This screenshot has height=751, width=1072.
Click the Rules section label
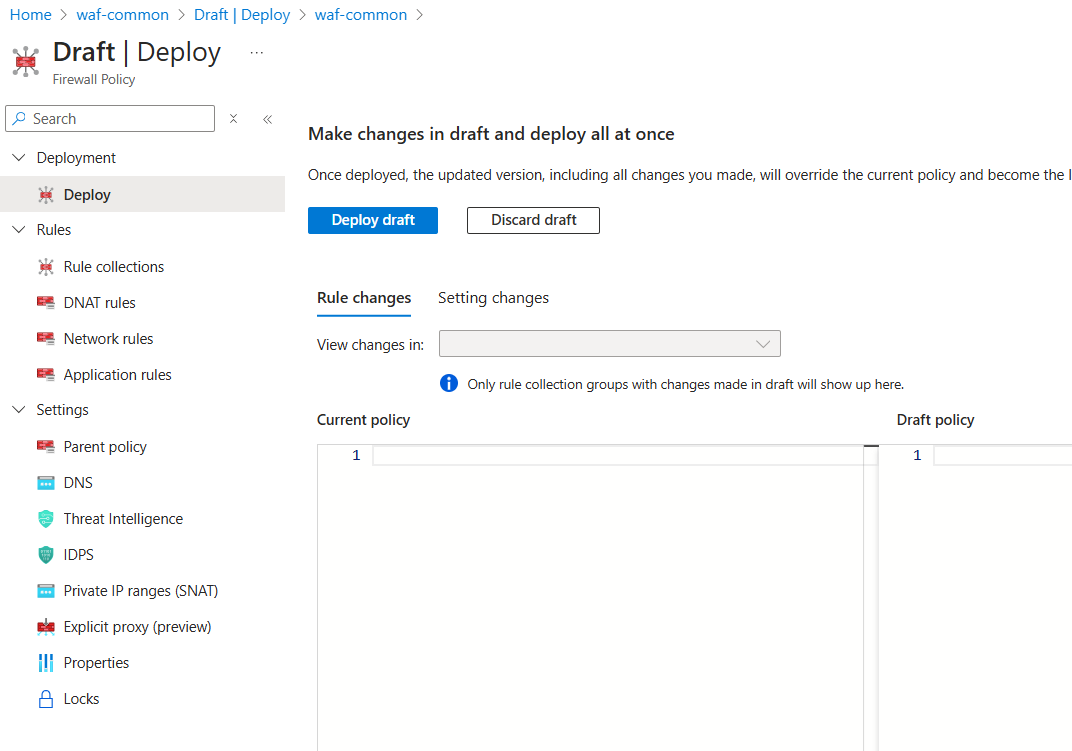coord(54,230)
